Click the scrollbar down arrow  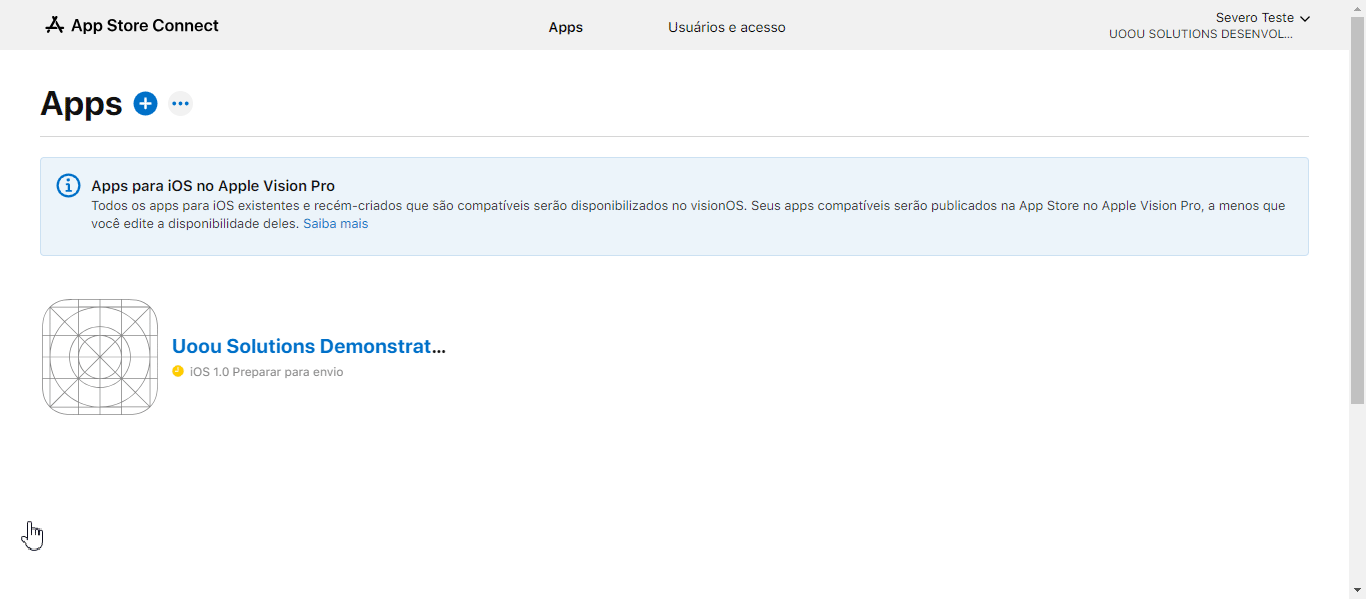point(1357,591)
